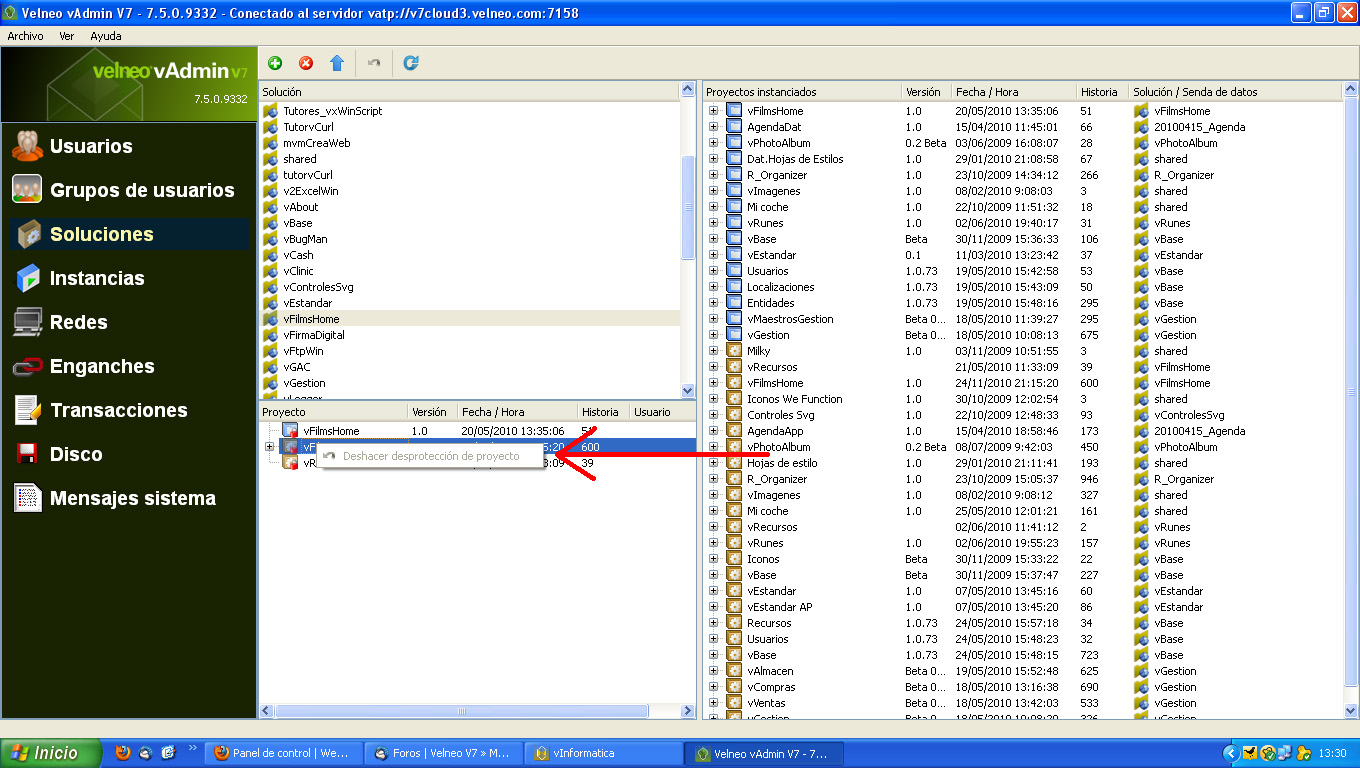Open the Ayuda menu
Screen dimensions: 1360x768
click(106, 36)
